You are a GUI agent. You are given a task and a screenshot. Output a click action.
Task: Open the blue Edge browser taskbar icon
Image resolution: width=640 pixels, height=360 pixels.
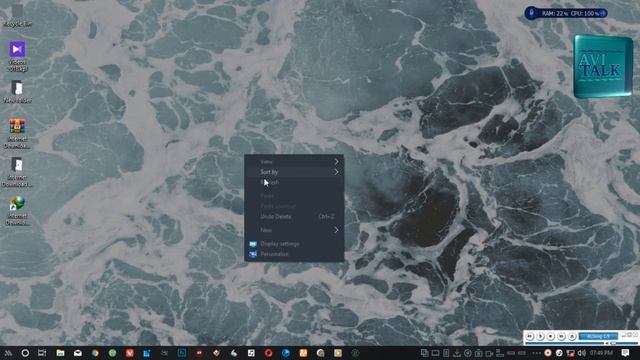click(286, 353)
